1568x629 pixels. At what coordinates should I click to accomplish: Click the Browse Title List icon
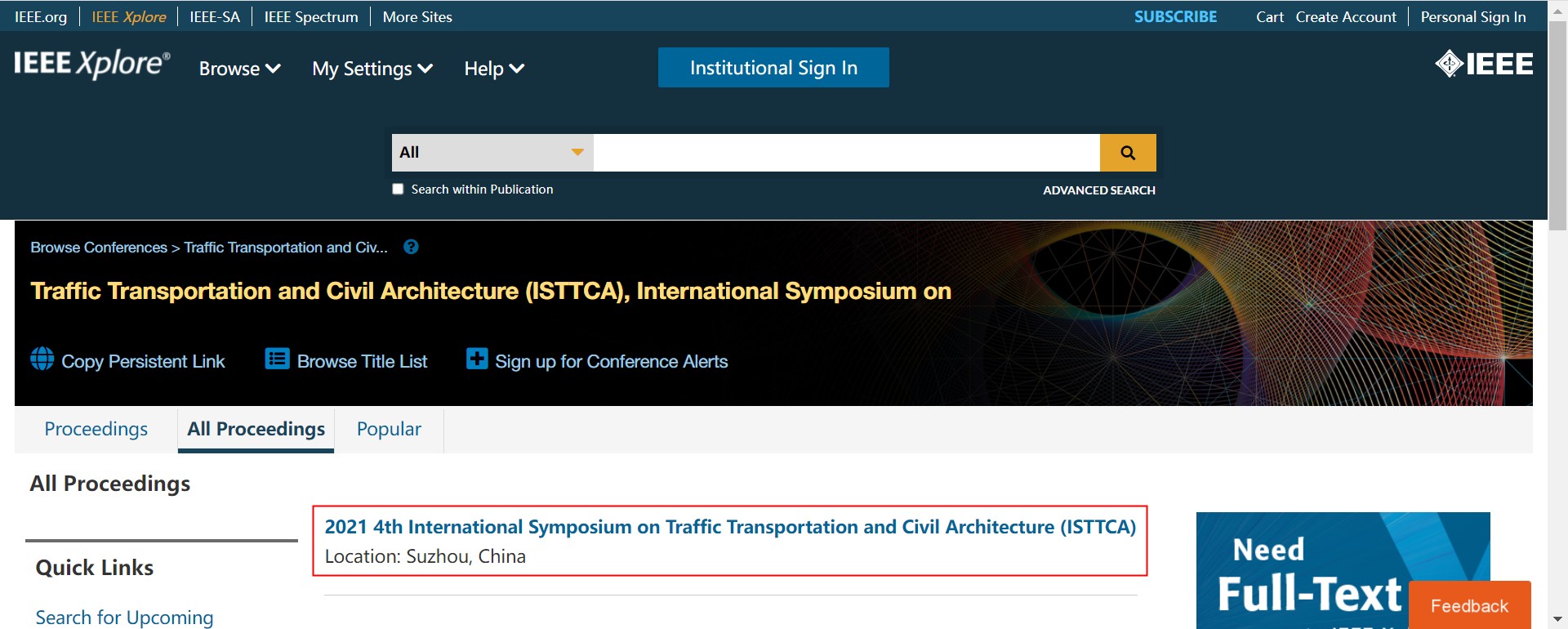[x=277, y=359]
